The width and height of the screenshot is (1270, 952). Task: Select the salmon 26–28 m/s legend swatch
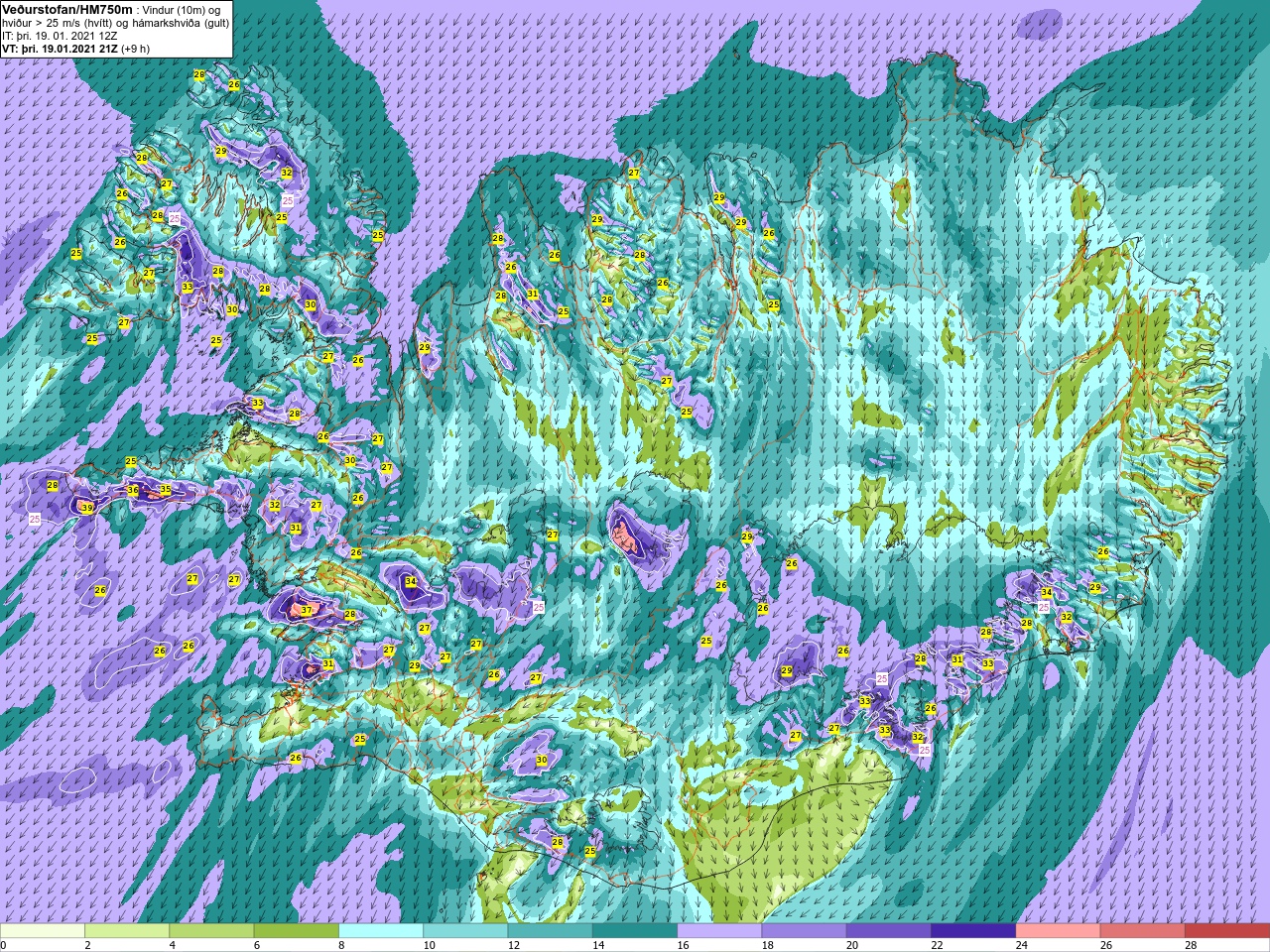[1142, 931]
